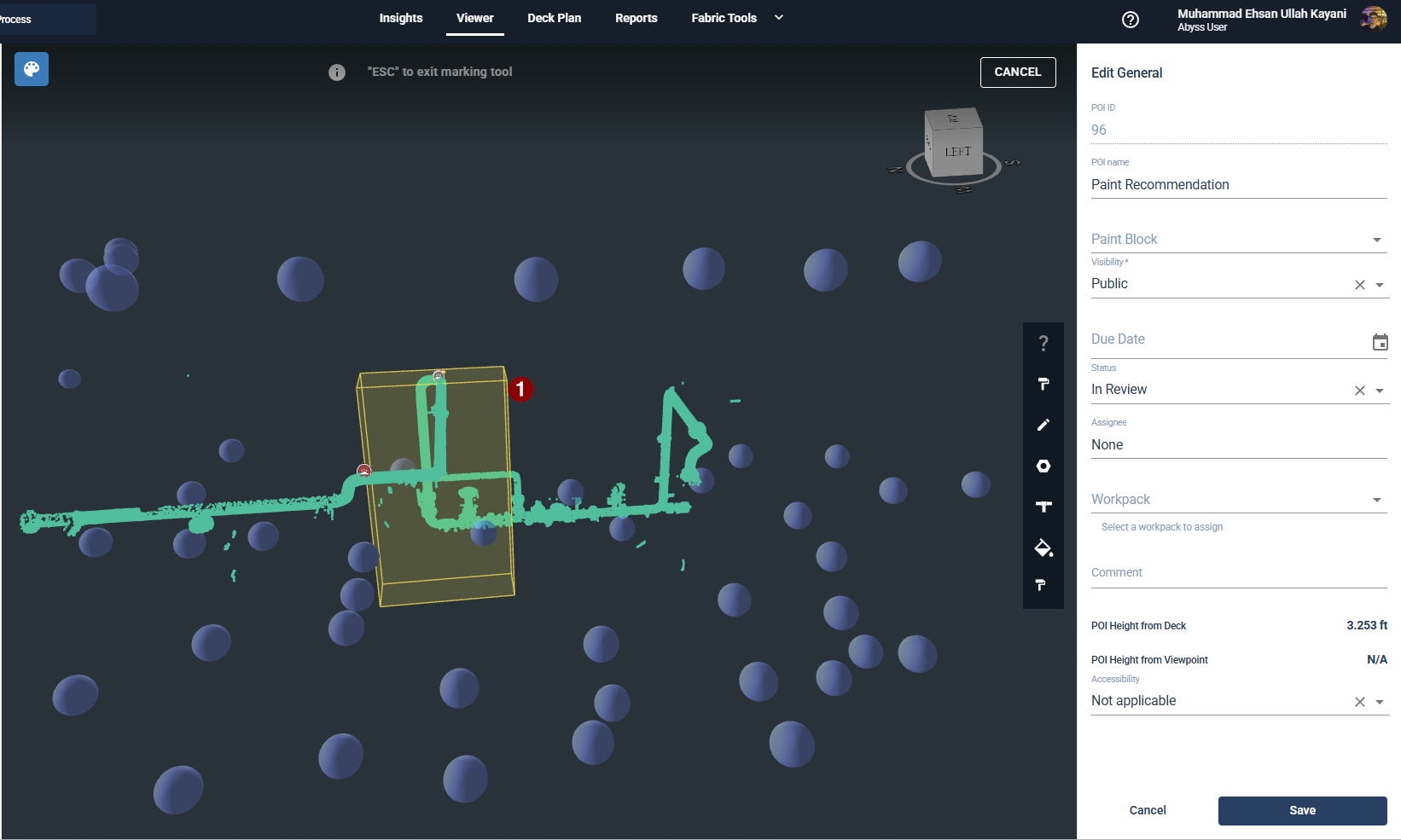
Task: Select the pencil edit tool
Action: [1043, 425]
